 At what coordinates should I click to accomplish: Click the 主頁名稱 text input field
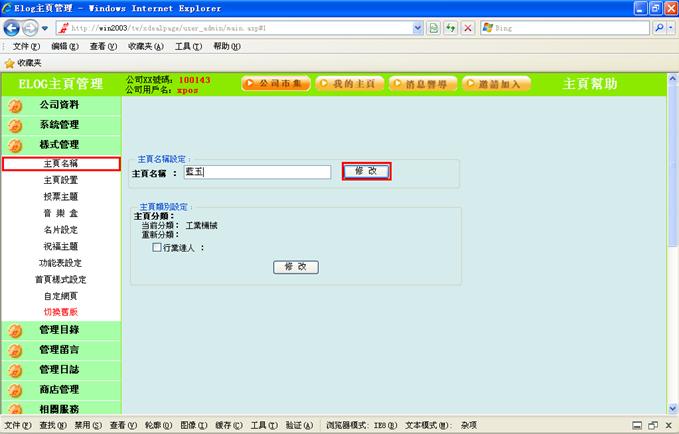[256, 172]
